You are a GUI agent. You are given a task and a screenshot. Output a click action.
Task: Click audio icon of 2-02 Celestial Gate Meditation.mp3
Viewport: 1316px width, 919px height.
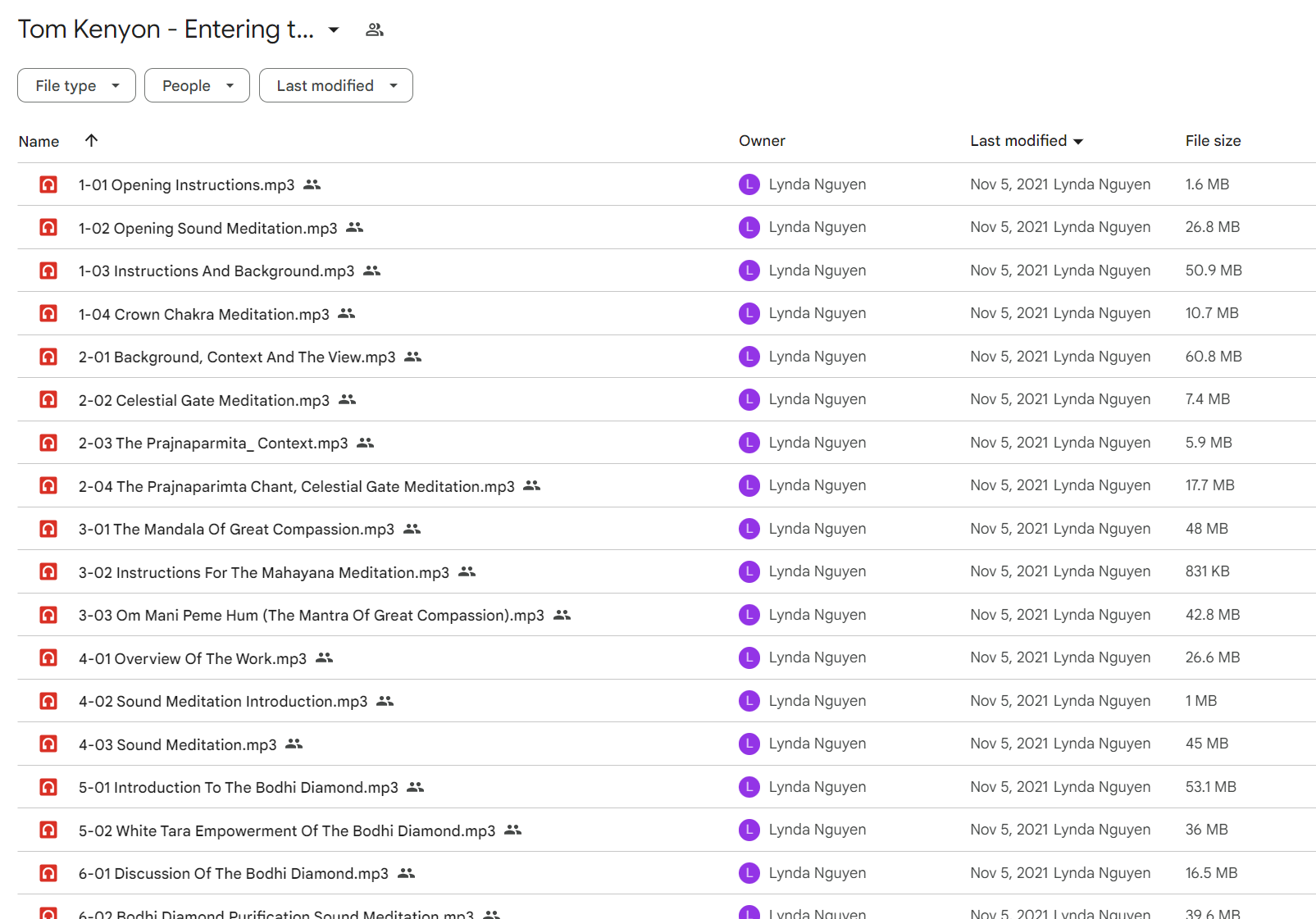point(48,399)
